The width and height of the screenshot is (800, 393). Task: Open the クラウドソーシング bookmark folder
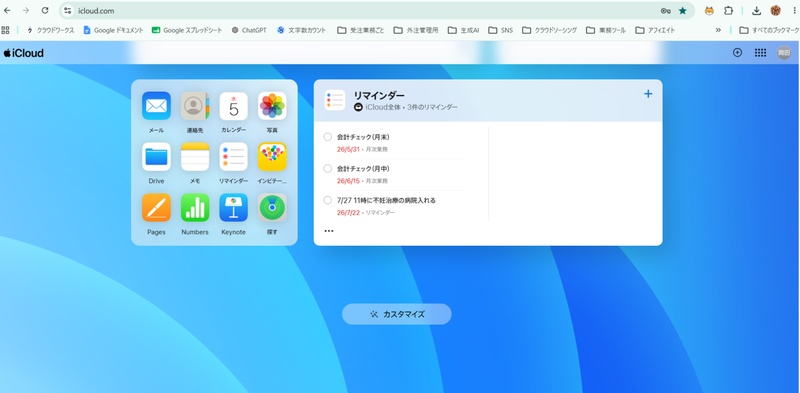pos(549,30)
